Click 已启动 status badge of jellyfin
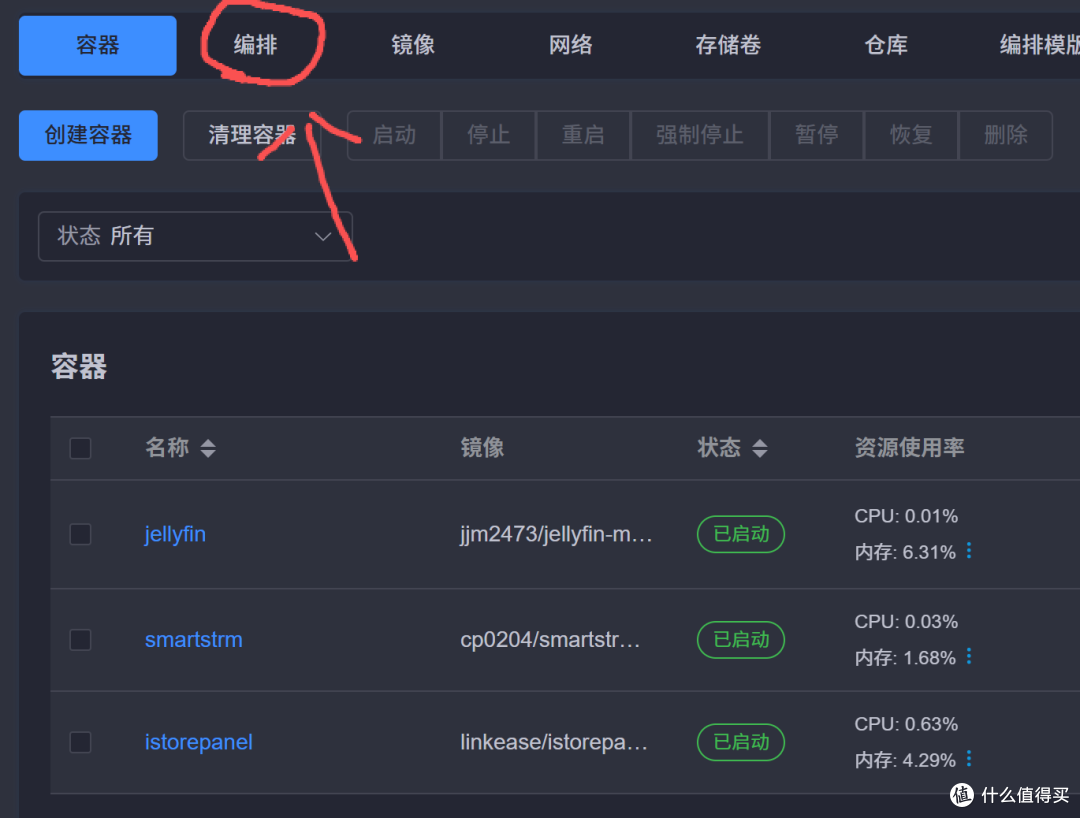Image resolution: width=1080 pixels, height=818 pixels. click(741, 534)
